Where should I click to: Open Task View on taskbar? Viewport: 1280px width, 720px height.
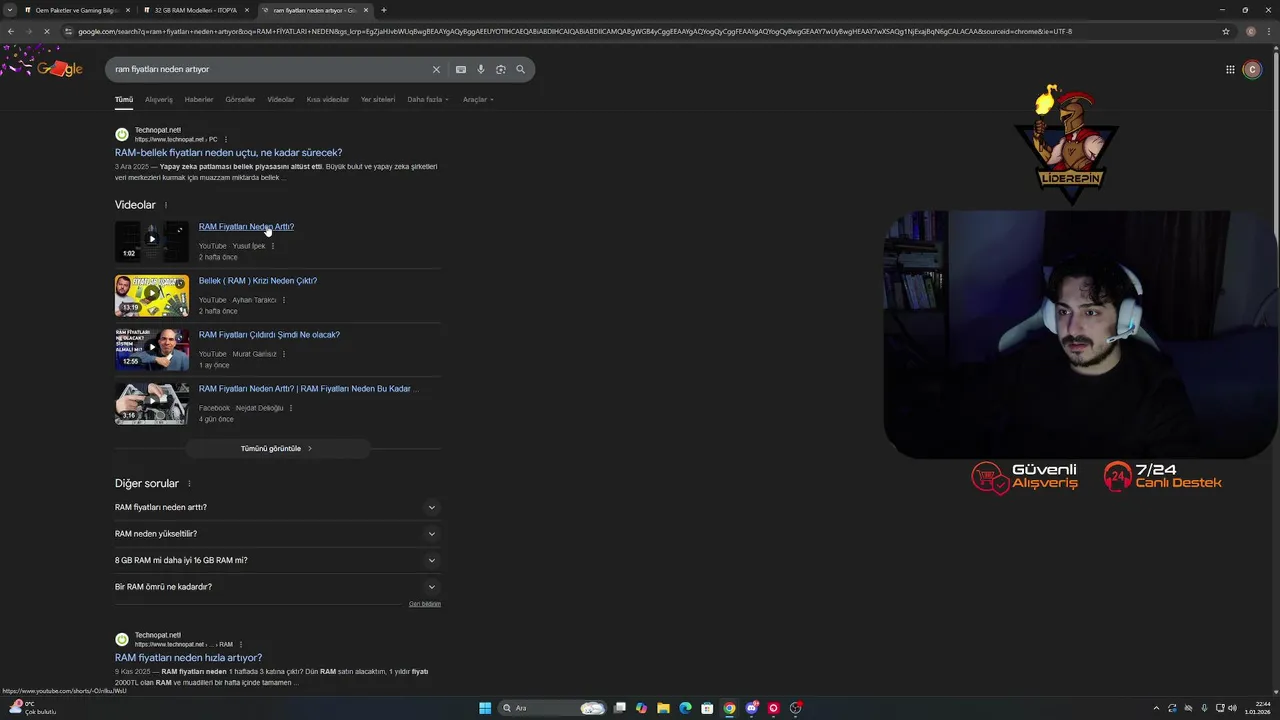[619, 708]
